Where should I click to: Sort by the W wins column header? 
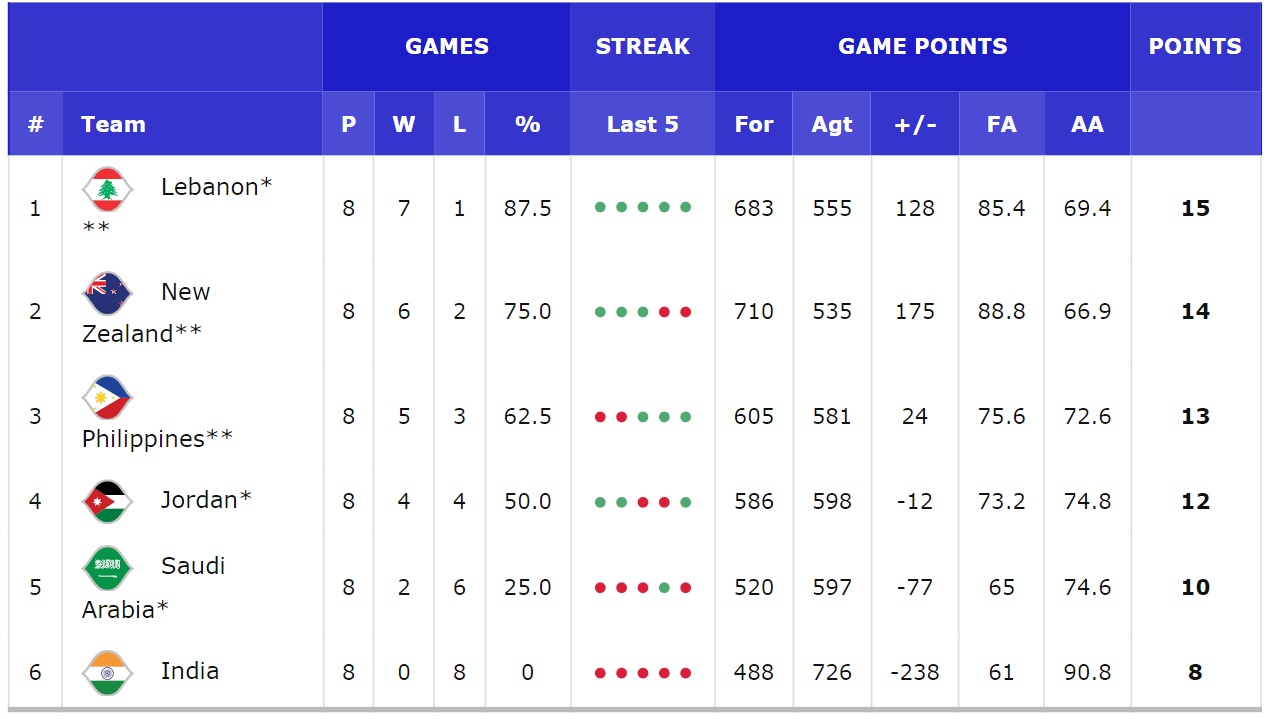pyautogui.click(x=404, y=124)
